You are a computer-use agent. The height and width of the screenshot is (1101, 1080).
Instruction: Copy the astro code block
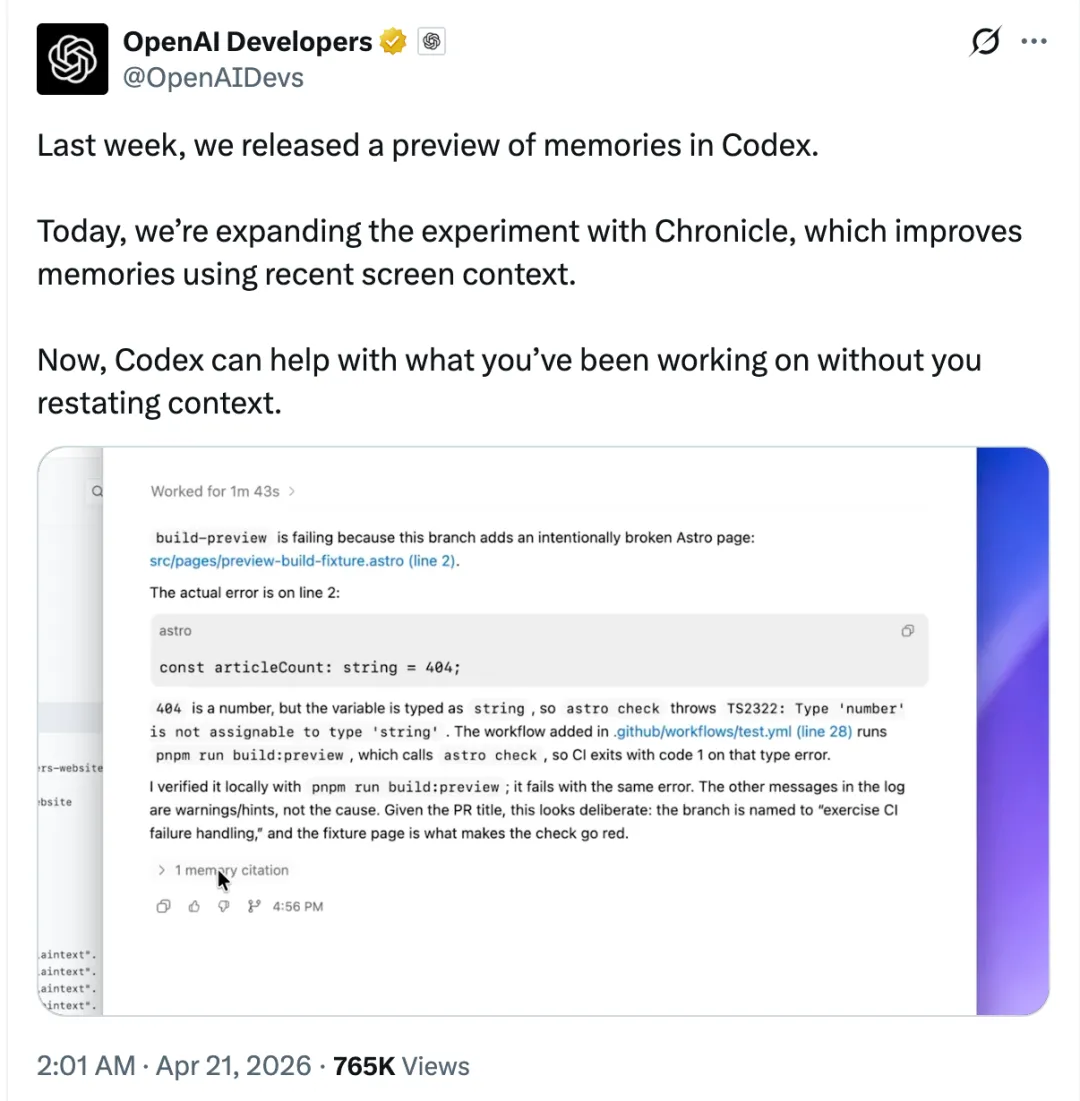907,631
